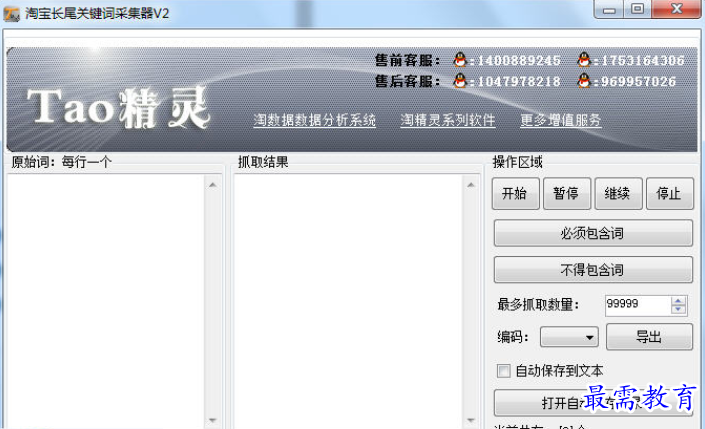Open 淘数据数据分析系统 link
The image size is (705, 429).
314,120
